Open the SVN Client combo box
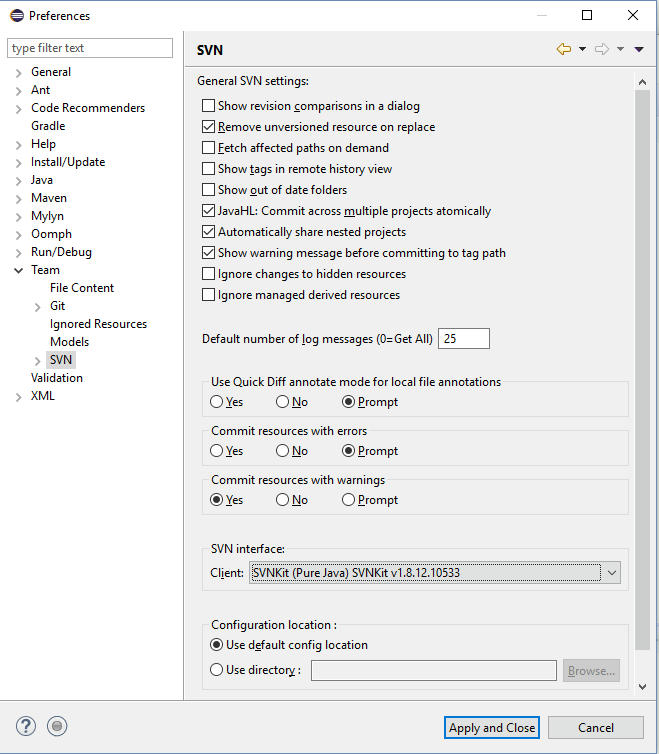This screenshot has height=754, width=659. point(435,573)
